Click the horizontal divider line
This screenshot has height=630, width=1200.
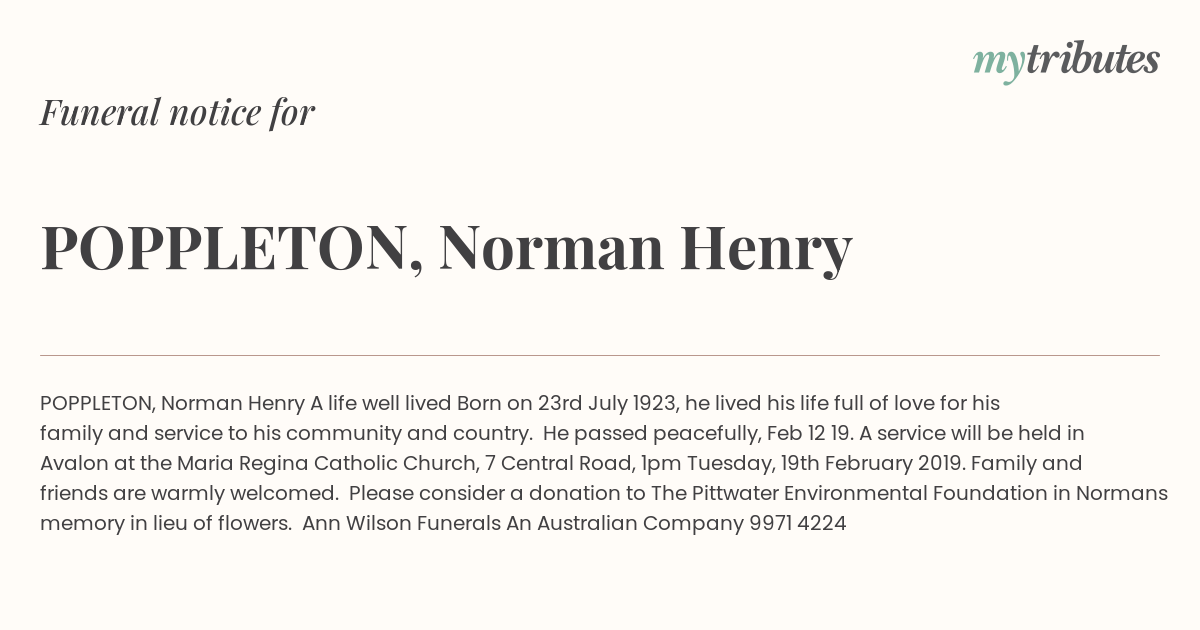click(600, 355)
